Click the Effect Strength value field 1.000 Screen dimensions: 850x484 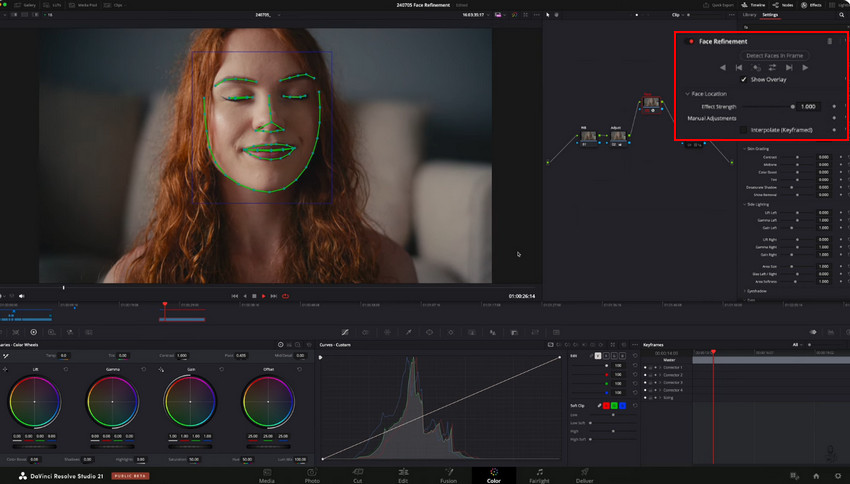coord(808,107)
